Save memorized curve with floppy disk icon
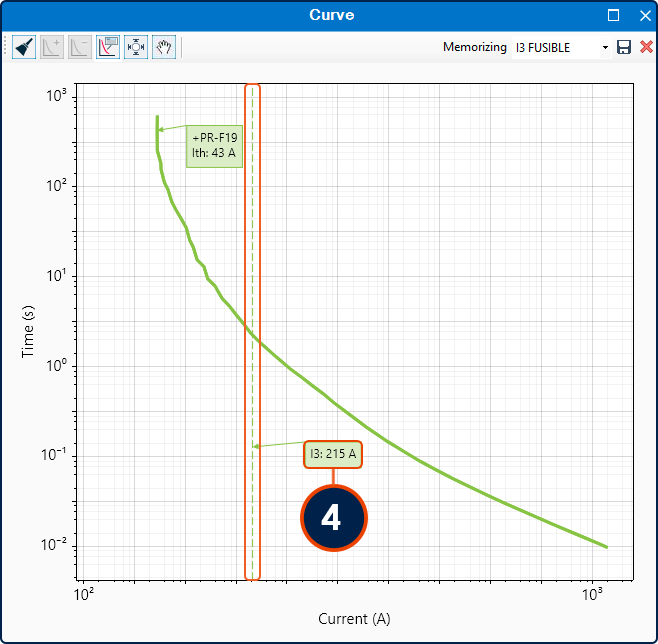658x644 pixels. click(624, 47)
